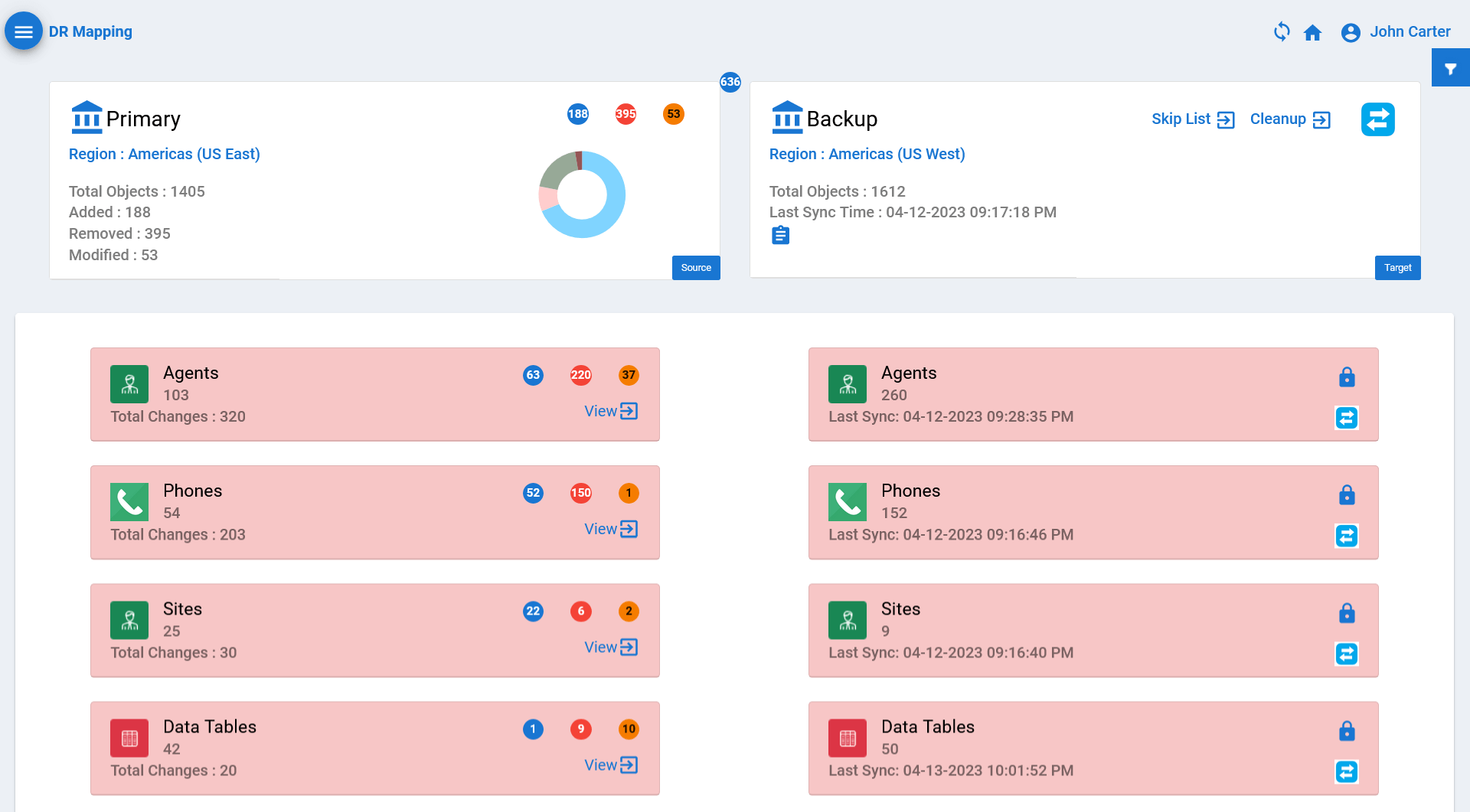Click the Agents 63 added badge
The image size is (1470, 812).
tap(534, 375)
